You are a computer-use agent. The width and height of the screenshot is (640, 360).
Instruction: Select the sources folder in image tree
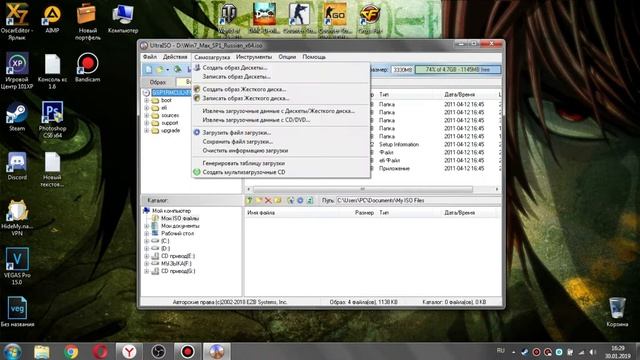(x=170, y=116)
